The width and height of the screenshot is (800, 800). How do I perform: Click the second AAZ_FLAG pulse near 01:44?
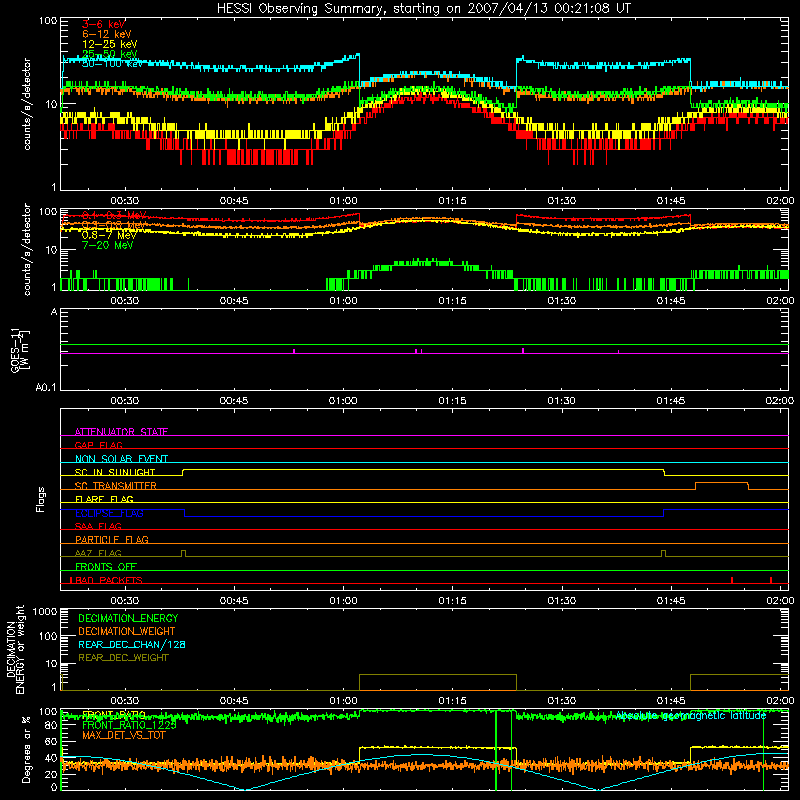pos(663,553)
